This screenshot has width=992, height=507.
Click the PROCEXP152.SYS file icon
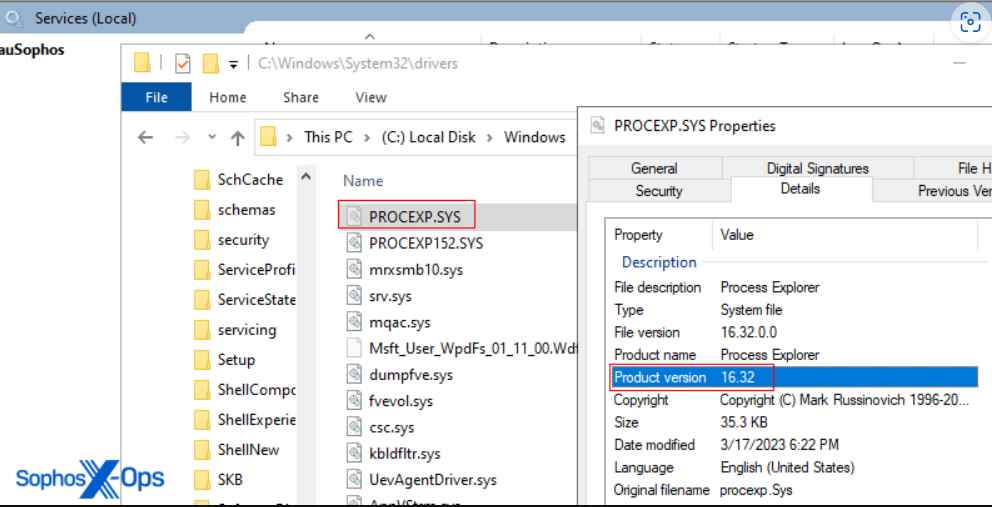coord(354,243)
